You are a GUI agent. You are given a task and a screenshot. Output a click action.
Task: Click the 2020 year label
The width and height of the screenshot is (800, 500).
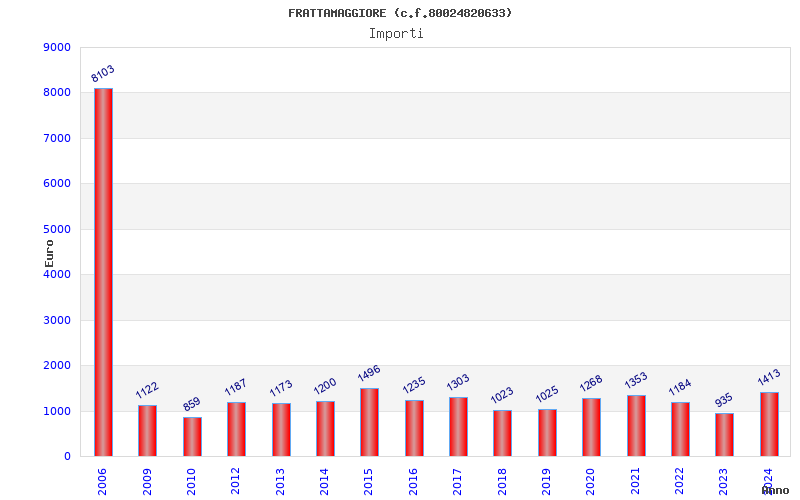[591, 482]
